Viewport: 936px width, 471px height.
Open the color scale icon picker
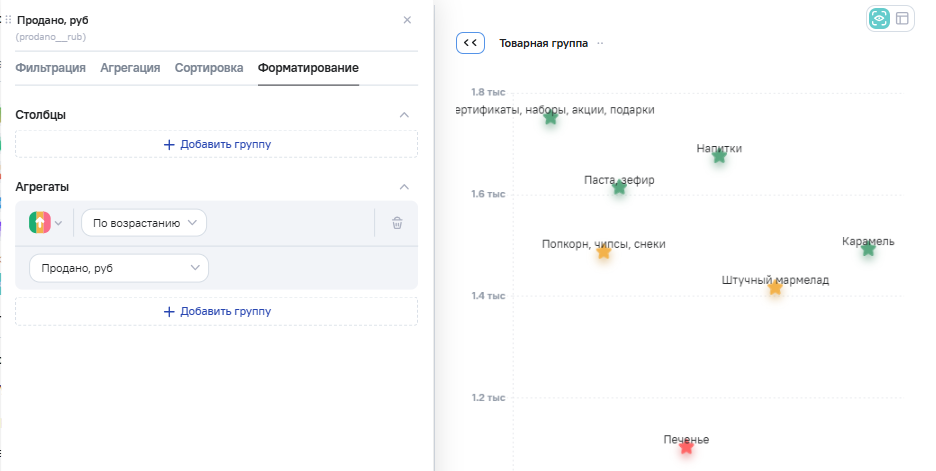coord(46,223)
